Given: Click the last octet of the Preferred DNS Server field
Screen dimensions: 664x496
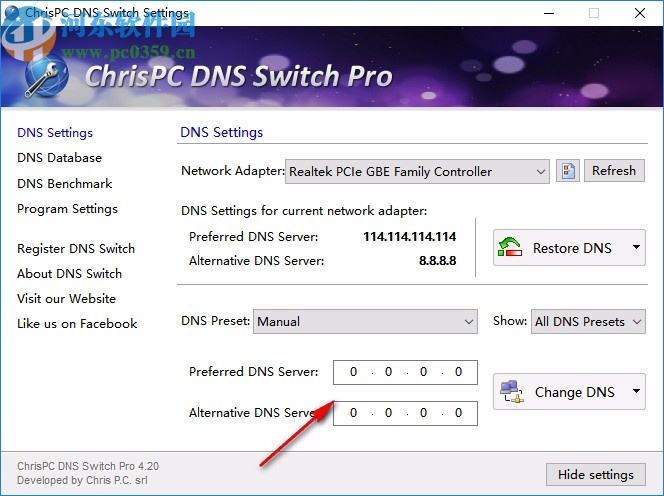Looking at the screenshot, I should [458, 372].
